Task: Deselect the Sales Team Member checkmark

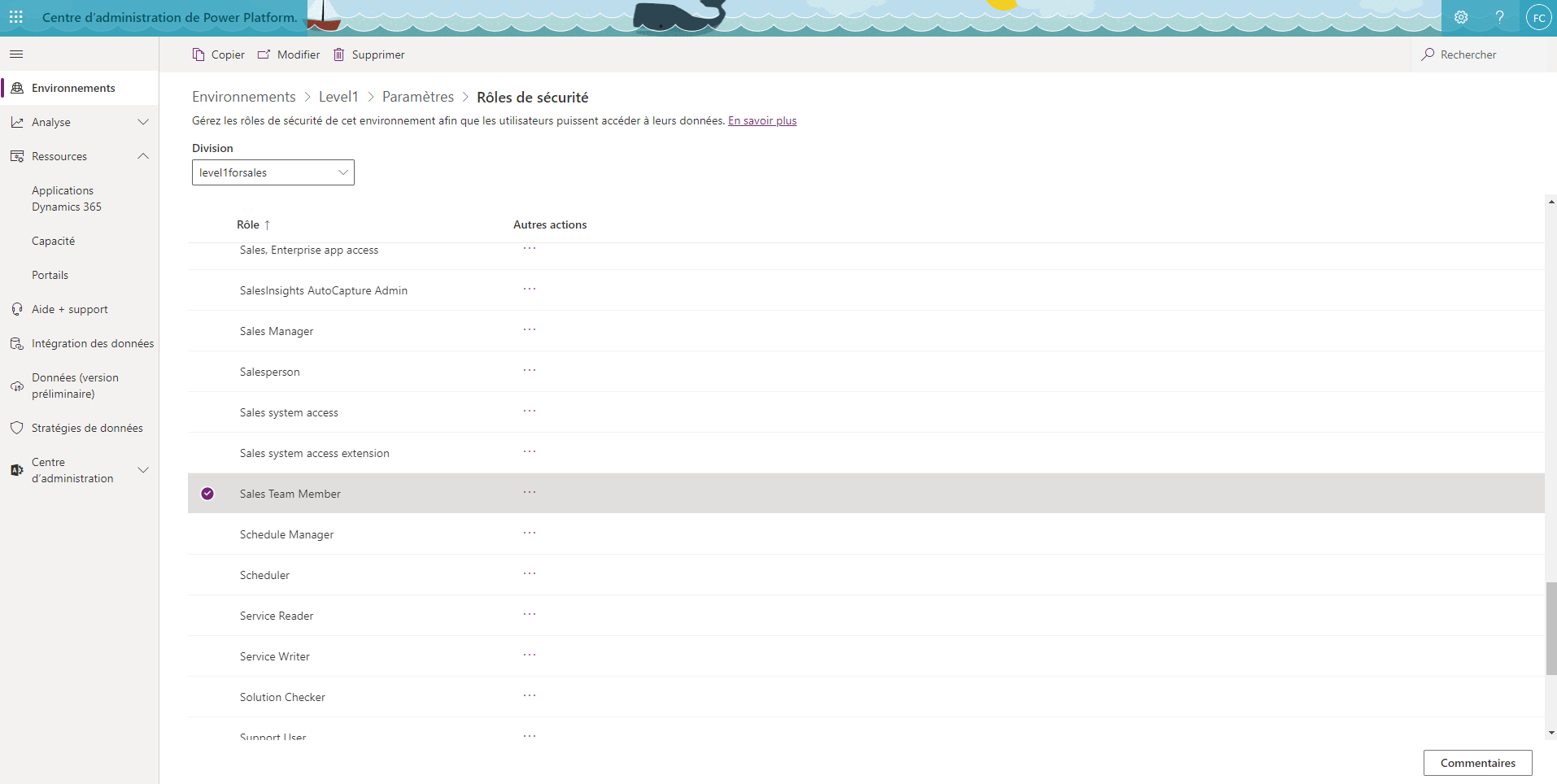Action: tap(207, 494)
